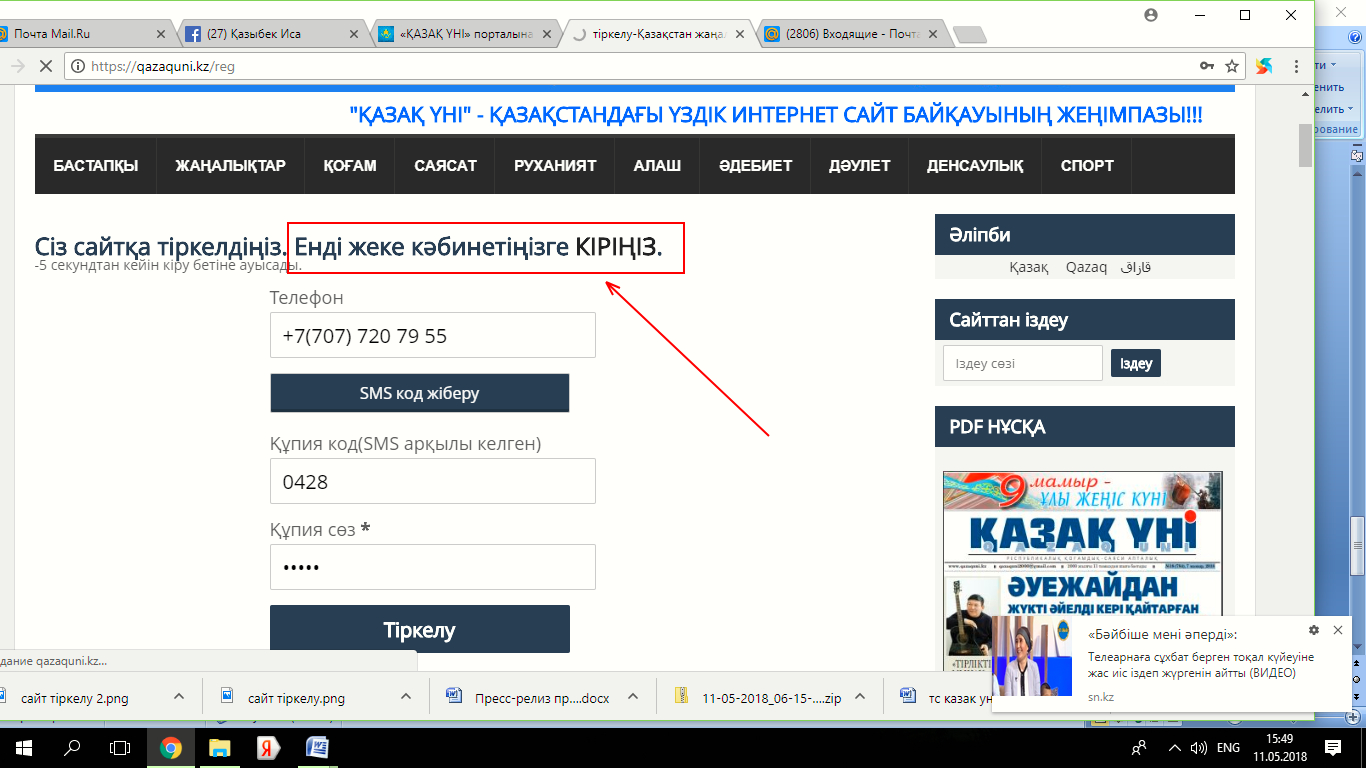The image size is (1366, 768).
Task: Open settings gear on the sn.kz notification
Action: [x=1314, y=630]
